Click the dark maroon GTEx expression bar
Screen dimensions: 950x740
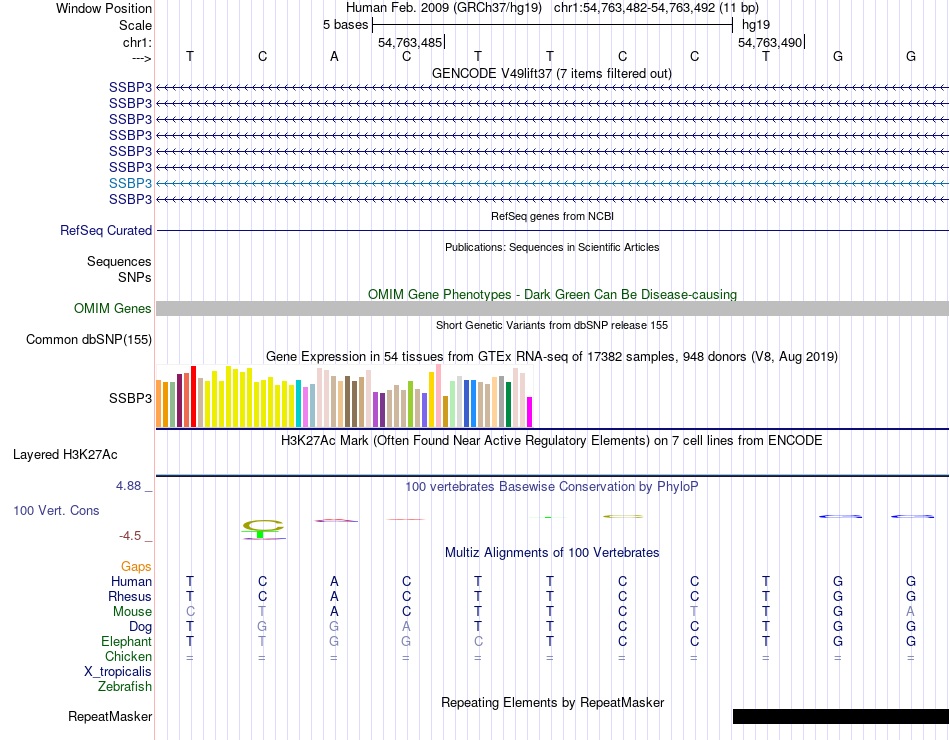point(179,401)
